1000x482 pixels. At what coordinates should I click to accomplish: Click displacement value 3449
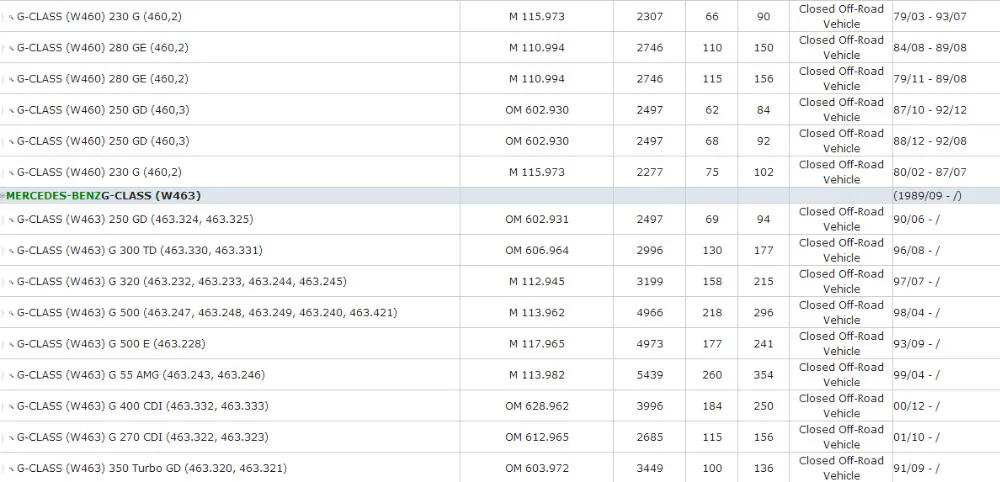click(x=650, y=469)
